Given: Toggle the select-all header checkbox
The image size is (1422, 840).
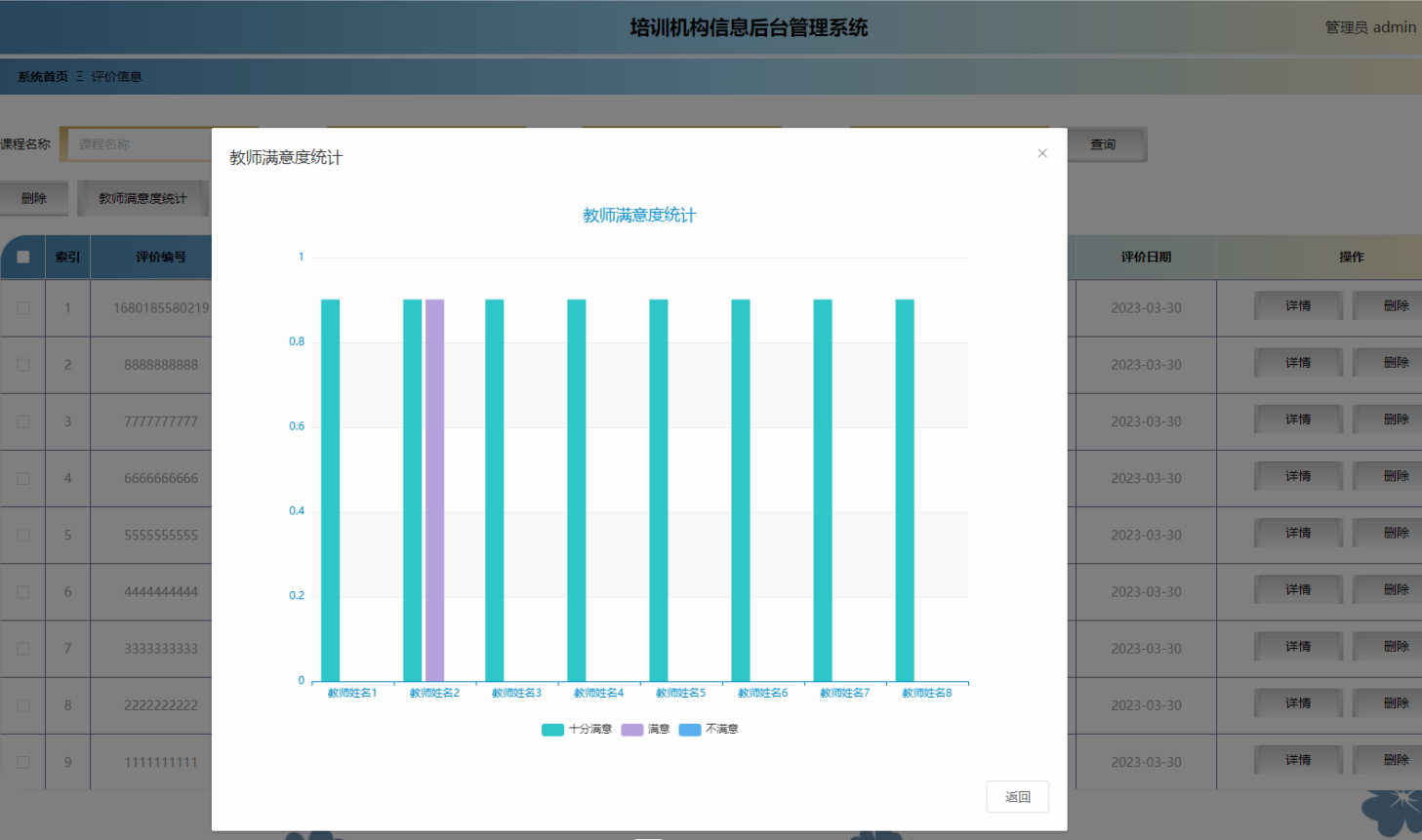Looking at the screenshot, I should (22, 258).
